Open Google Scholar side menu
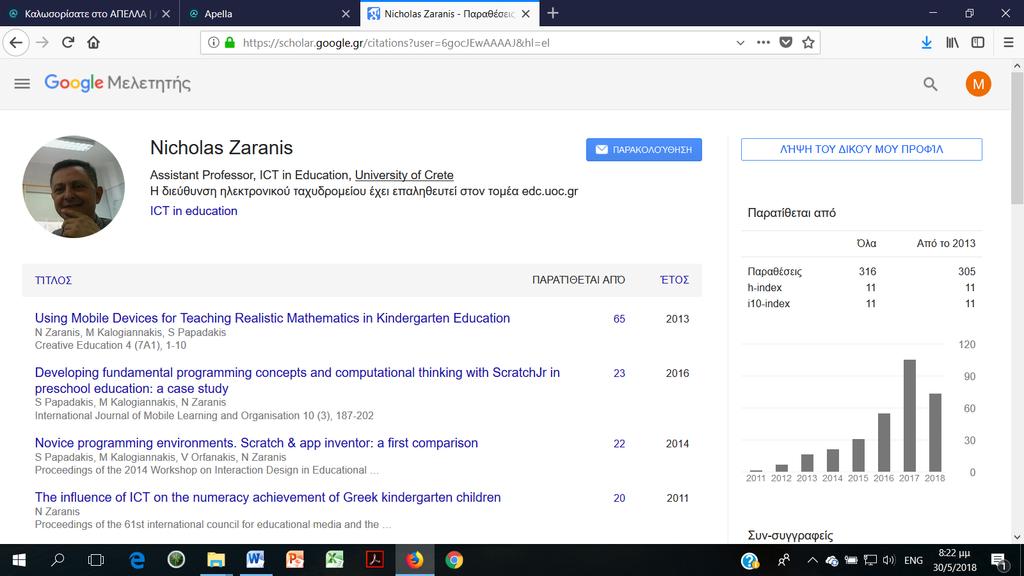Image resolution: width=1024 pixels, height=576 pixels. coord(22,84)
